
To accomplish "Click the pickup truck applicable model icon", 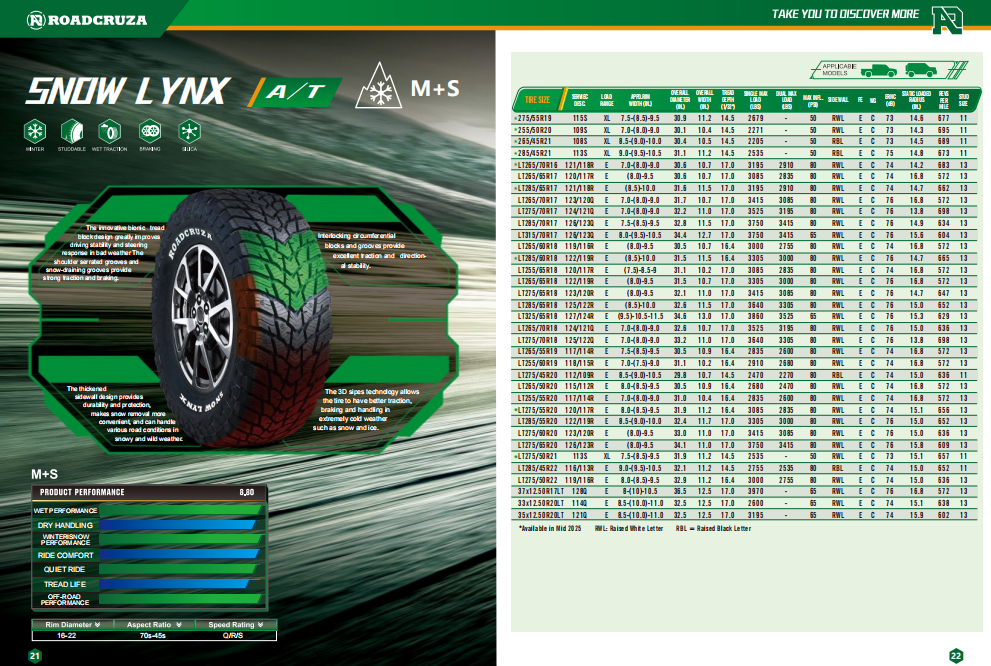I will pos(879,70).
